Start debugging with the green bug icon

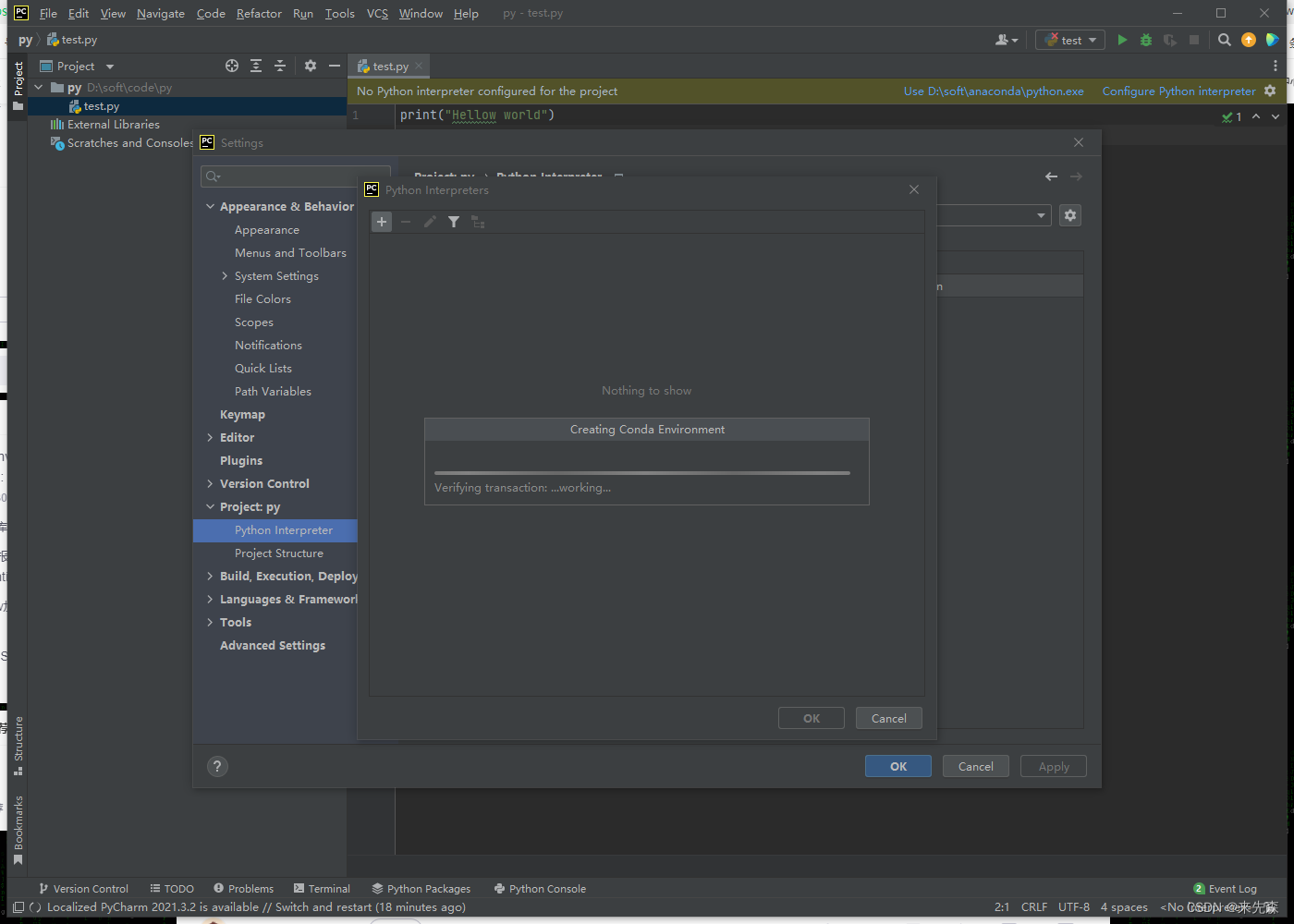(x=1146, y=40)
